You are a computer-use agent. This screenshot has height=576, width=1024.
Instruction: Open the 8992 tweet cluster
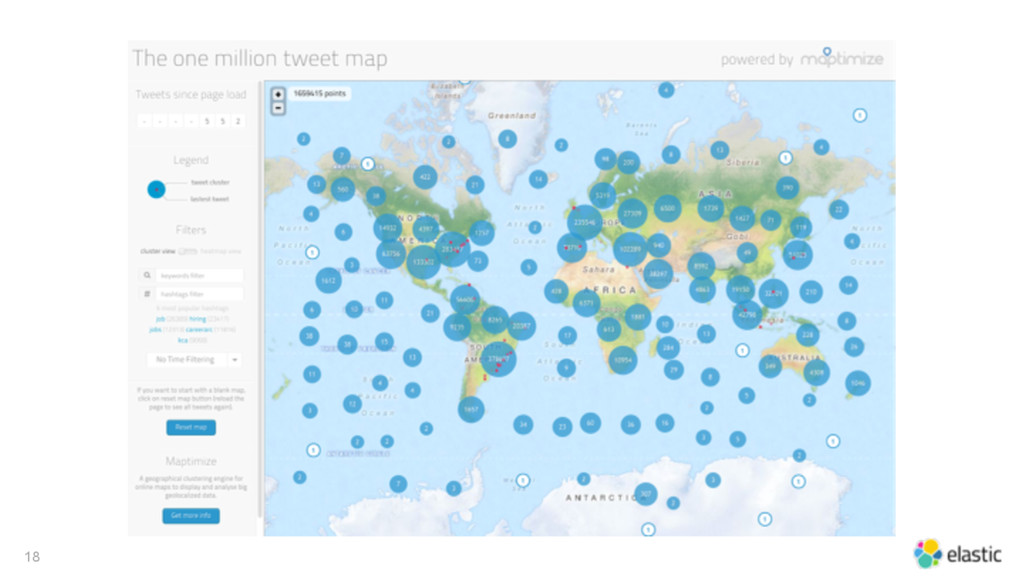701,266
